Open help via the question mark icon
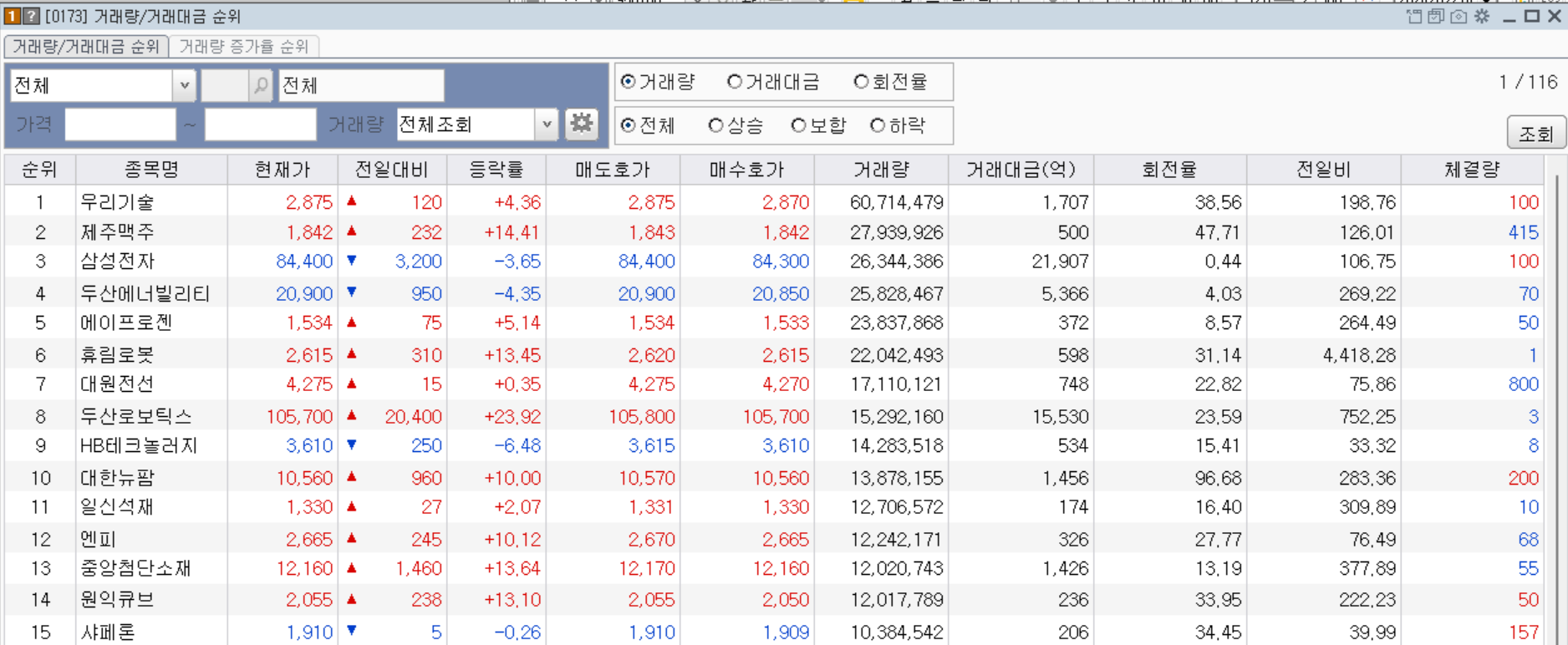This screenshot has width=1568, height=645. click(x=31, y=16)
